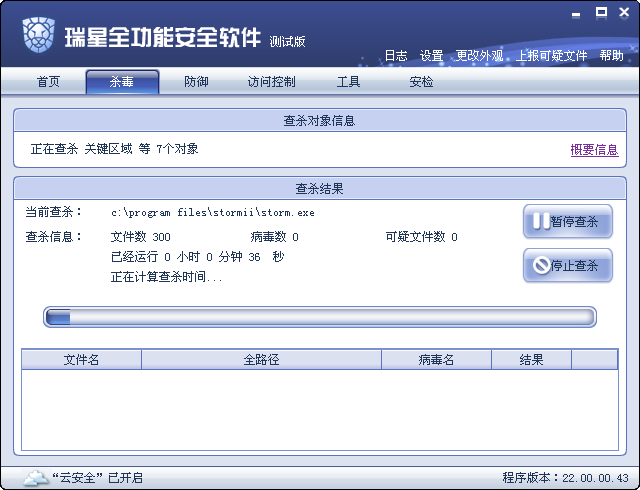Open 设置 settings
Viewport: 640px width, 490px height.
[x=431, y=55]
